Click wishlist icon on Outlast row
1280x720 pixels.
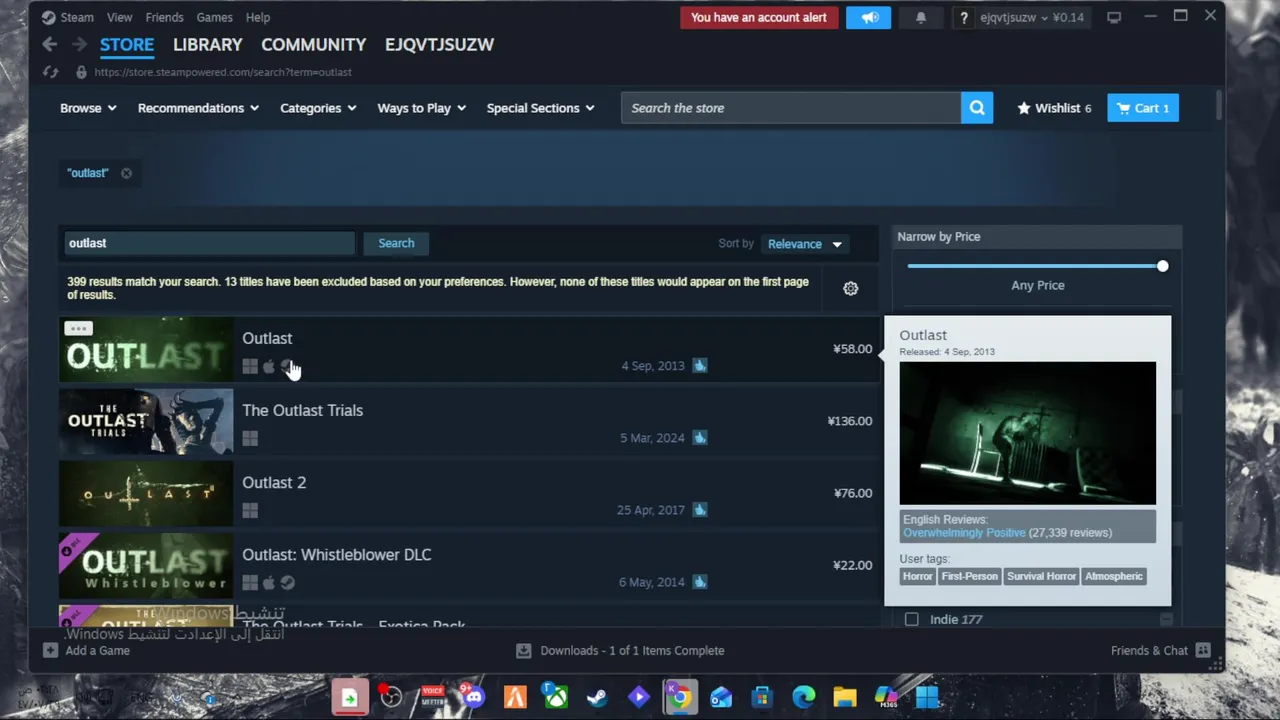[x=700, y=366]
